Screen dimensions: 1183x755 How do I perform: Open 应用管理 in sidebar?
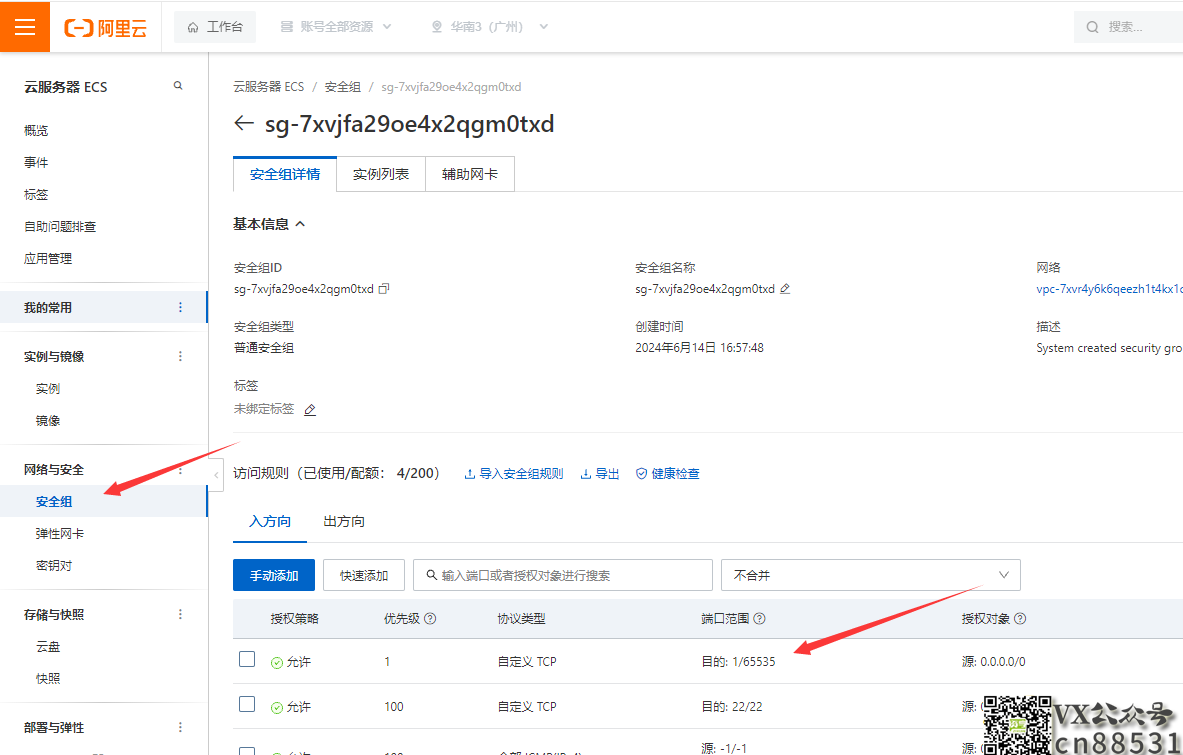coord(48,258)
